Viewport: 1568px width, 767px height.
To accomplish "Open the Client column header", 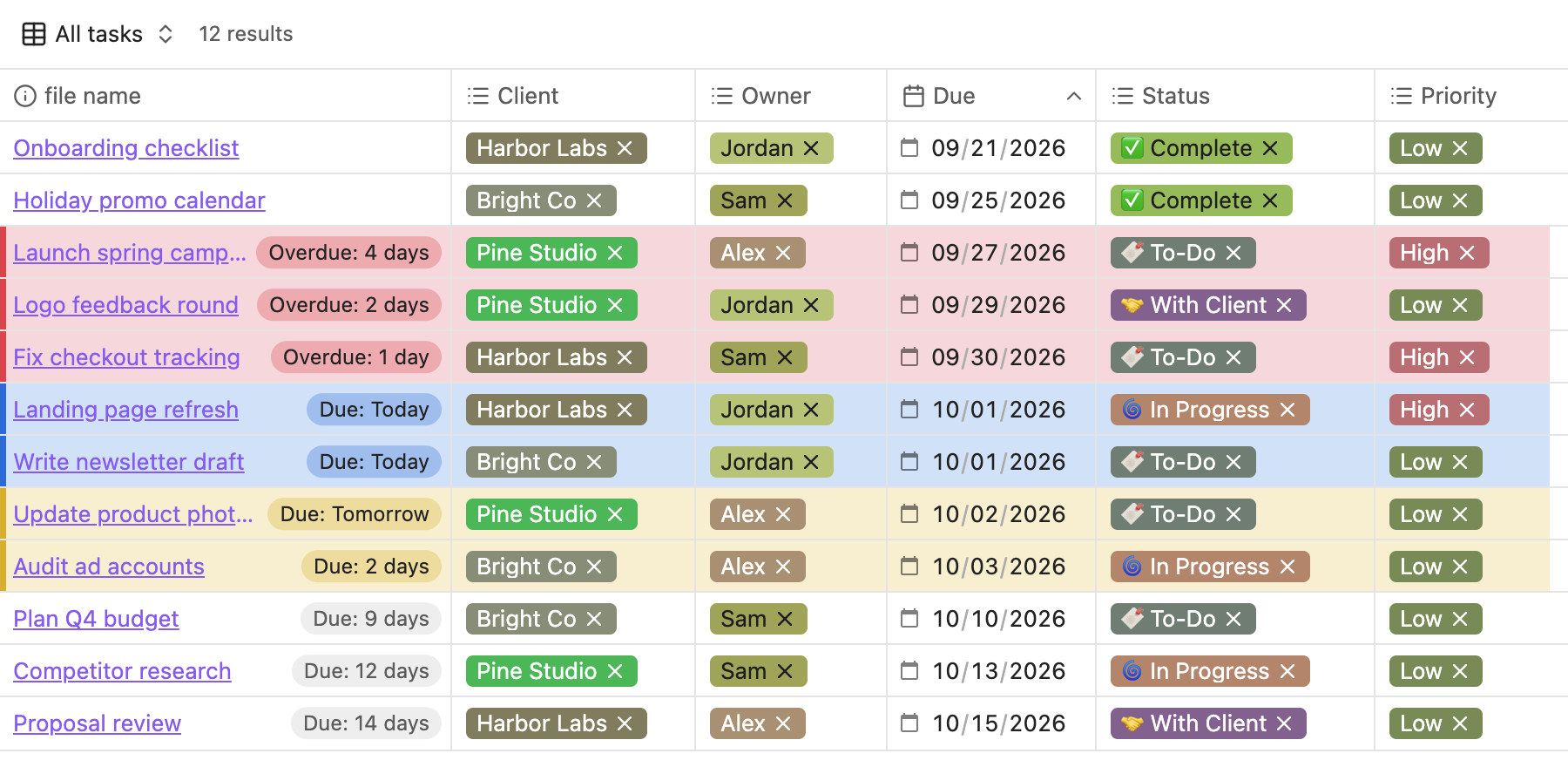I will coord(573,96).
